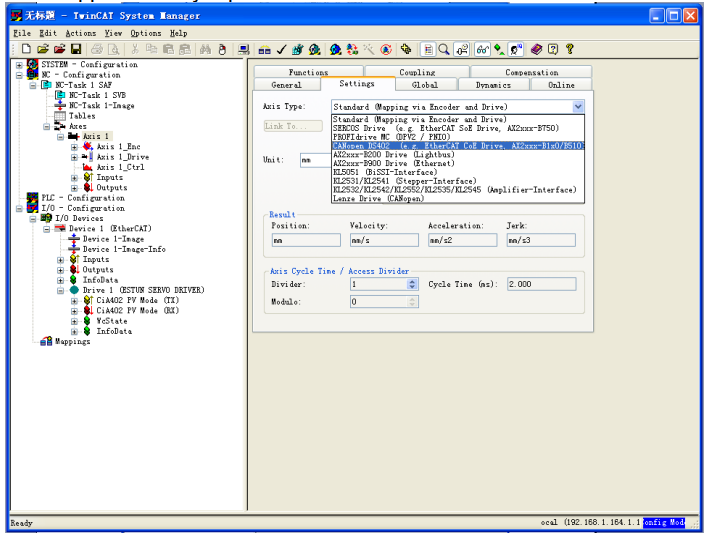This screenshot has height=535, width=707.
Task: Click the Axis Type dropdown arrow
Action: click(x=578, y=107)
